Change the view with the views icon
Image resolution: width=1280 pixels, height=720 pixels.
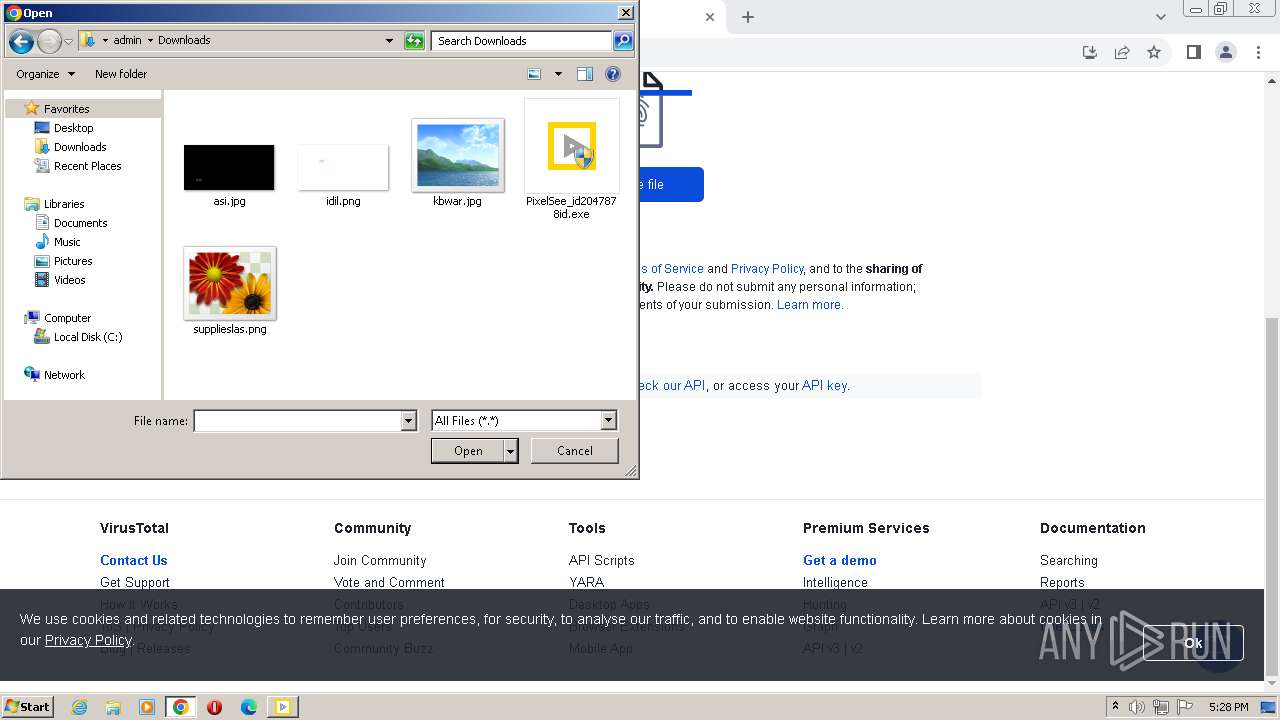534,74
